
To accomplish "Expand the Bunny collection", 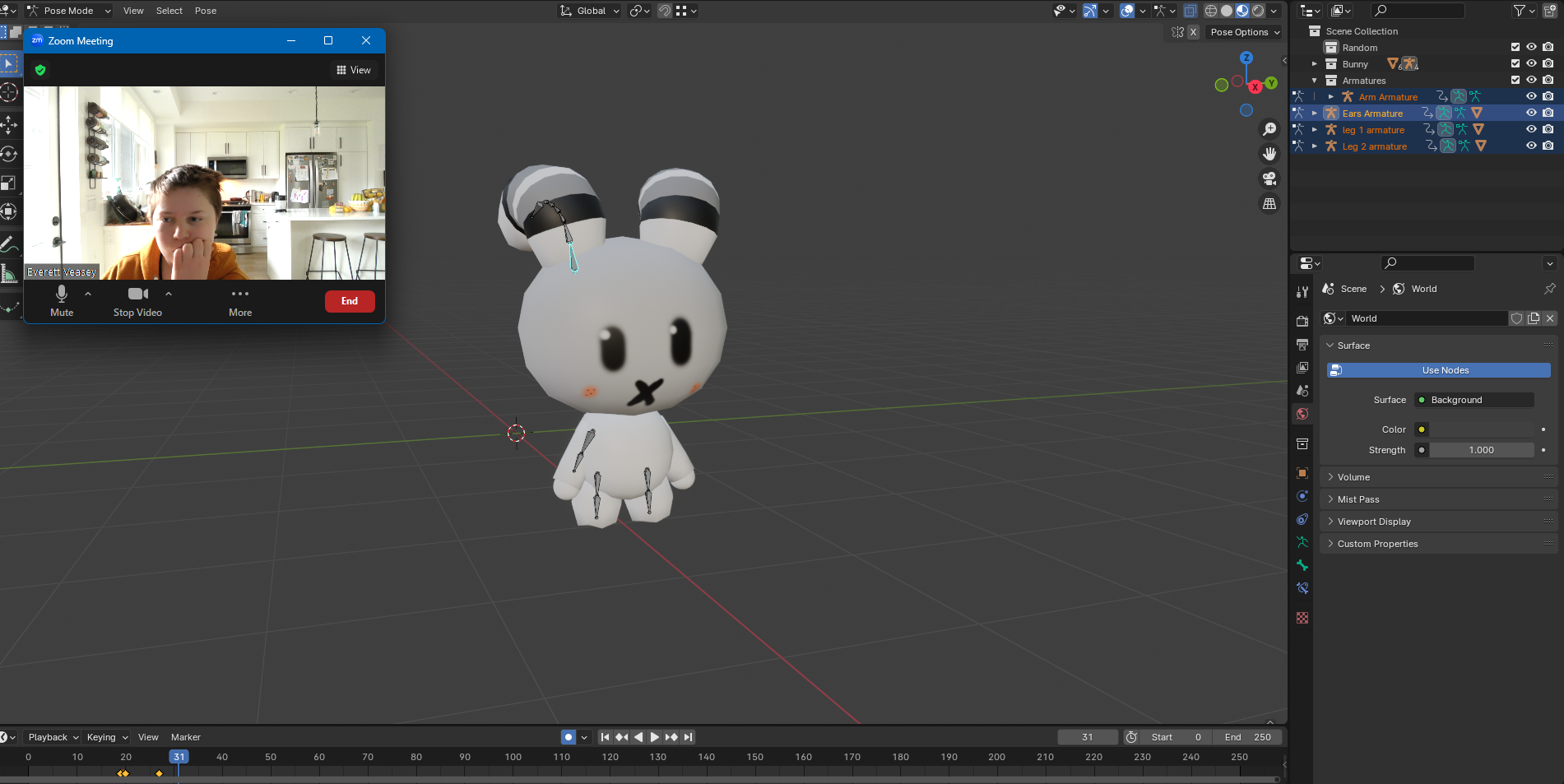I will click(1314, 63).
